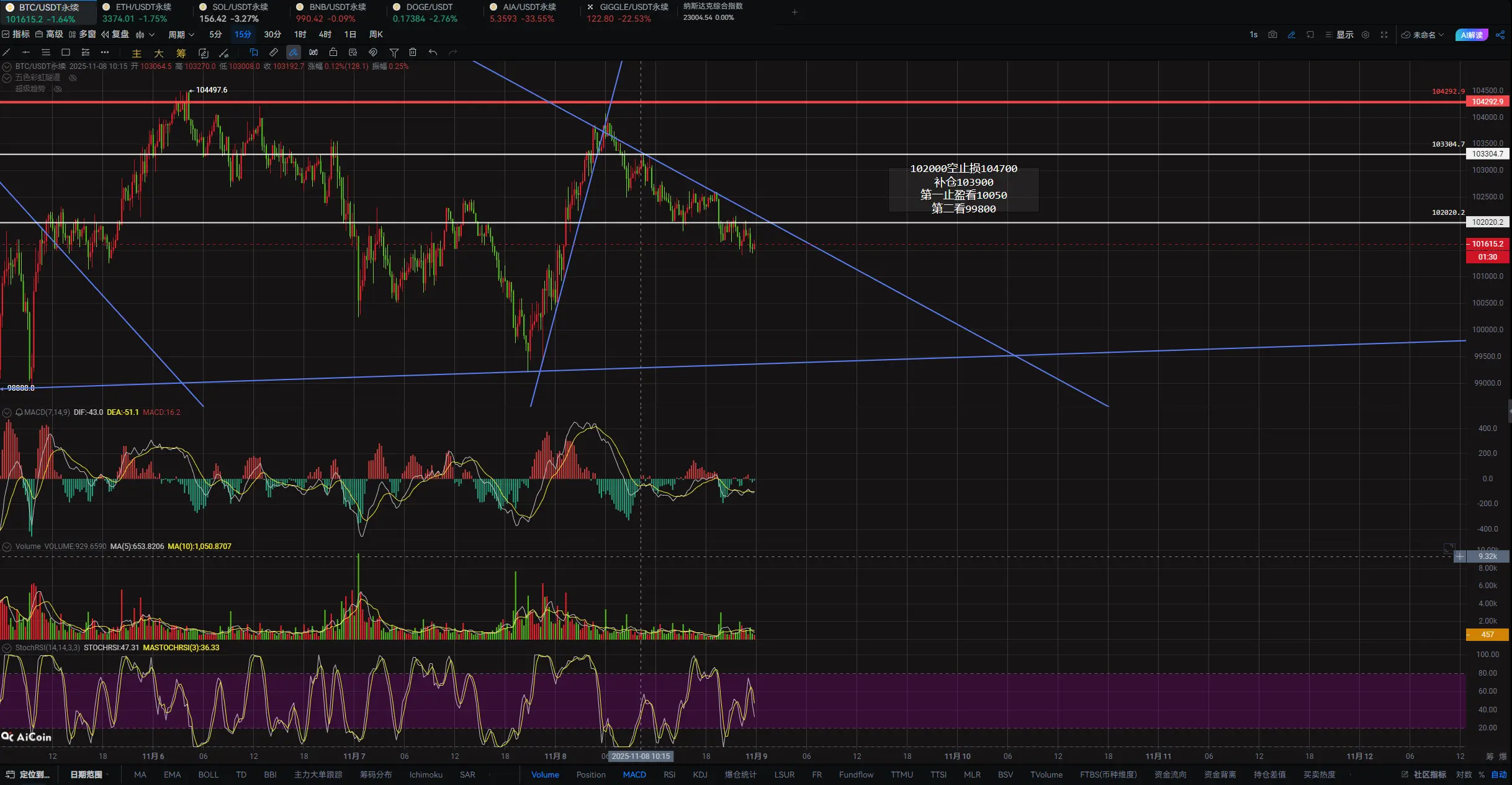This screenshot has width=1512, height=785.
Task: Click the trash delete drawings icon
Action: pos(413,52)
